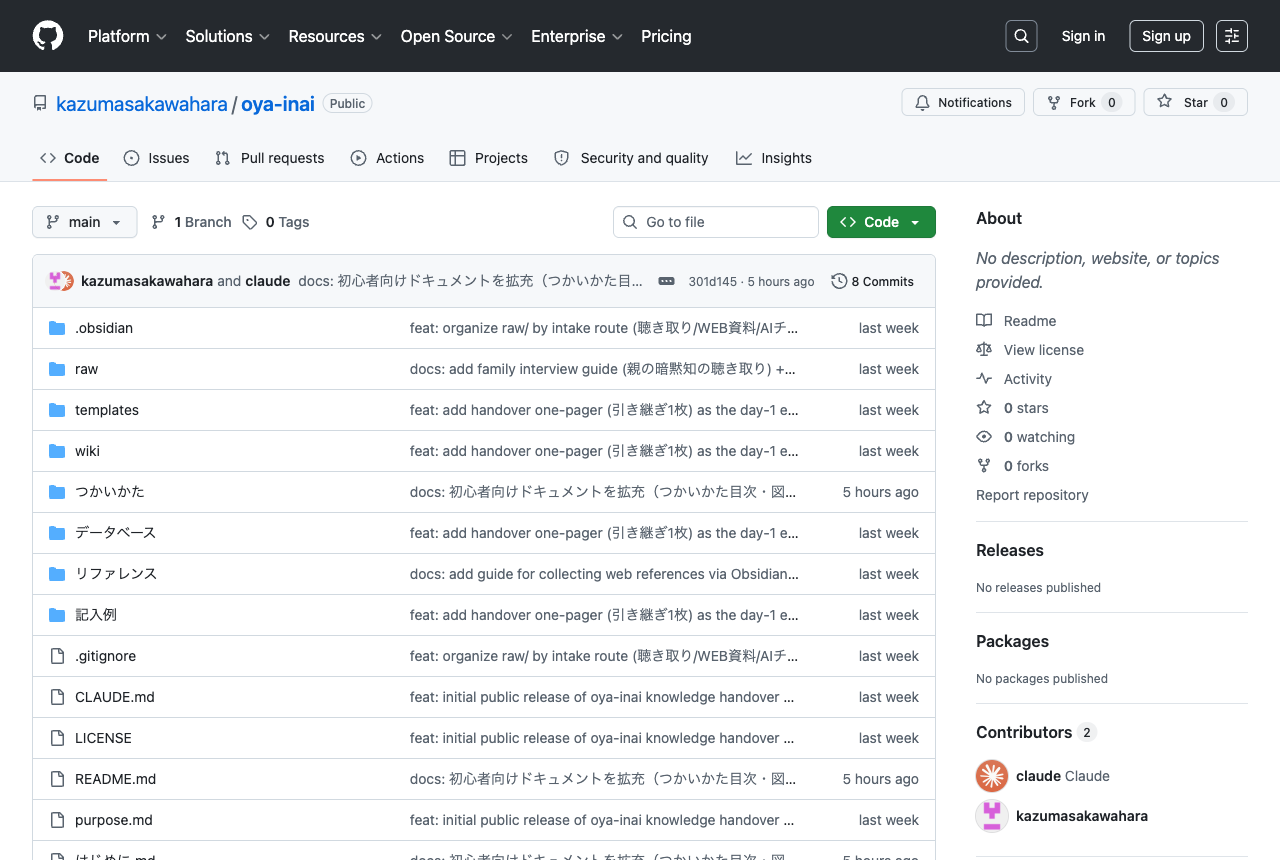Expand the Enterprise menu

(577, 36)
